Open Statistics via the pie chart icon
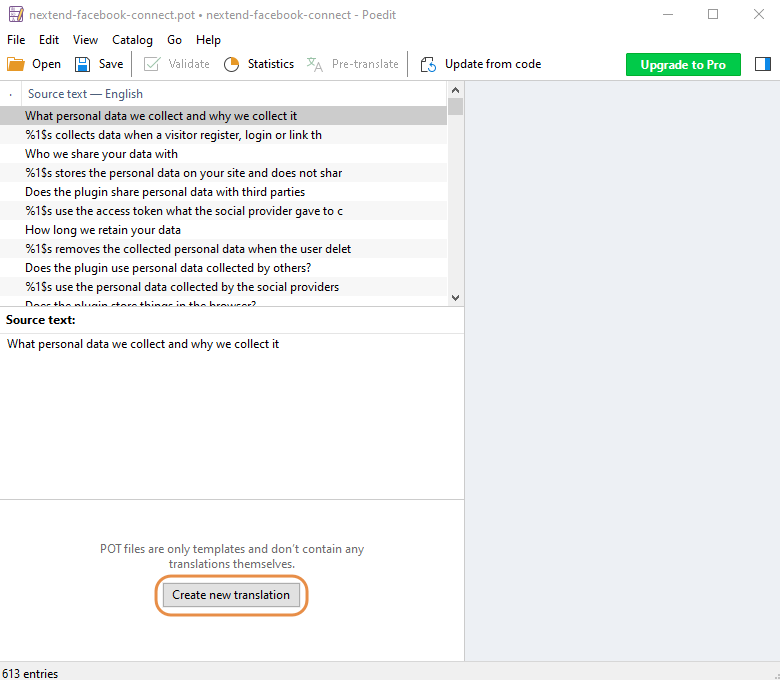 231,64
